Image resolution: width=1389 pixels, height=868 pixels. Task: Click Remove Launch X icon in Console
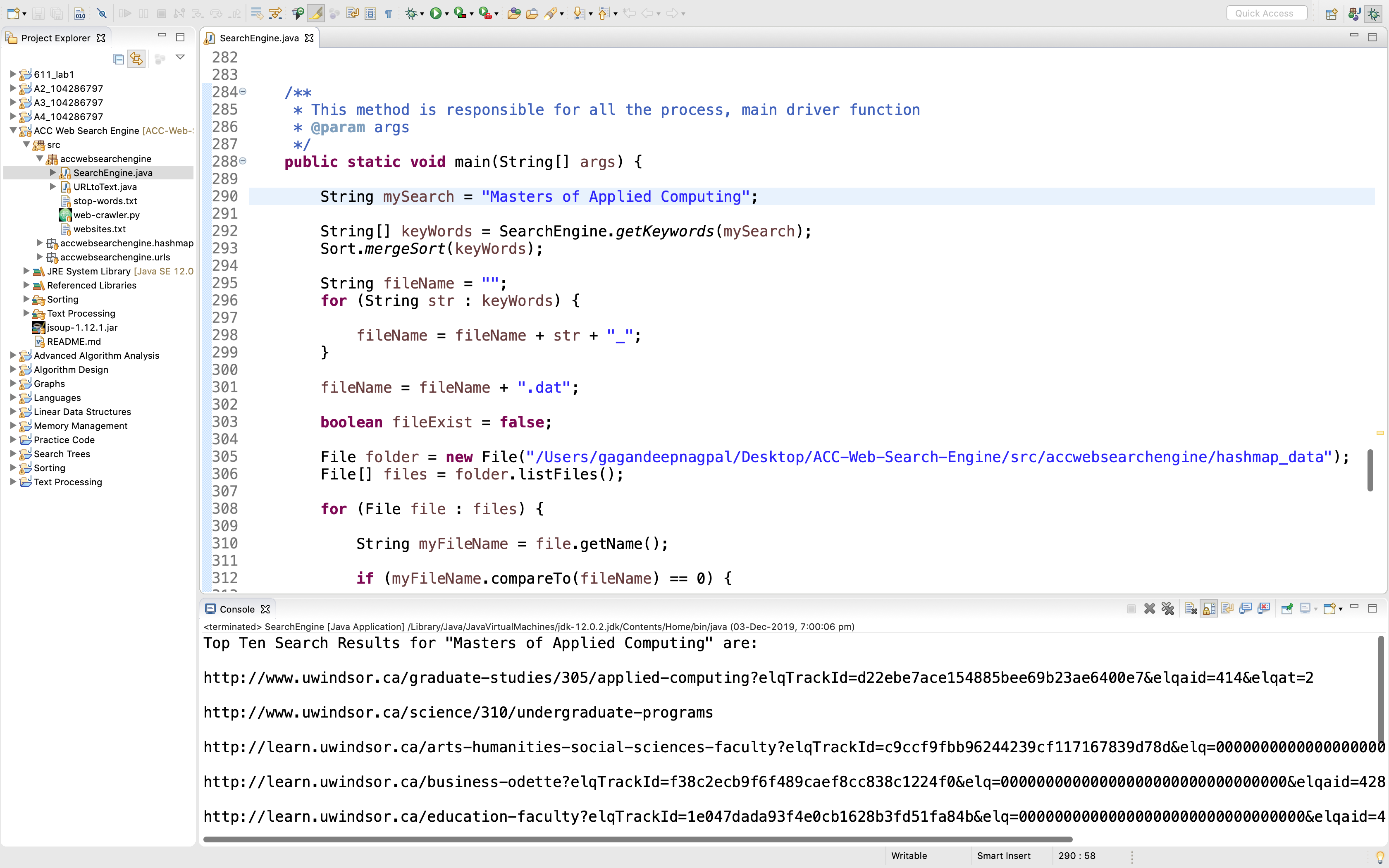pyautogui.click(x=1149, y=608)
